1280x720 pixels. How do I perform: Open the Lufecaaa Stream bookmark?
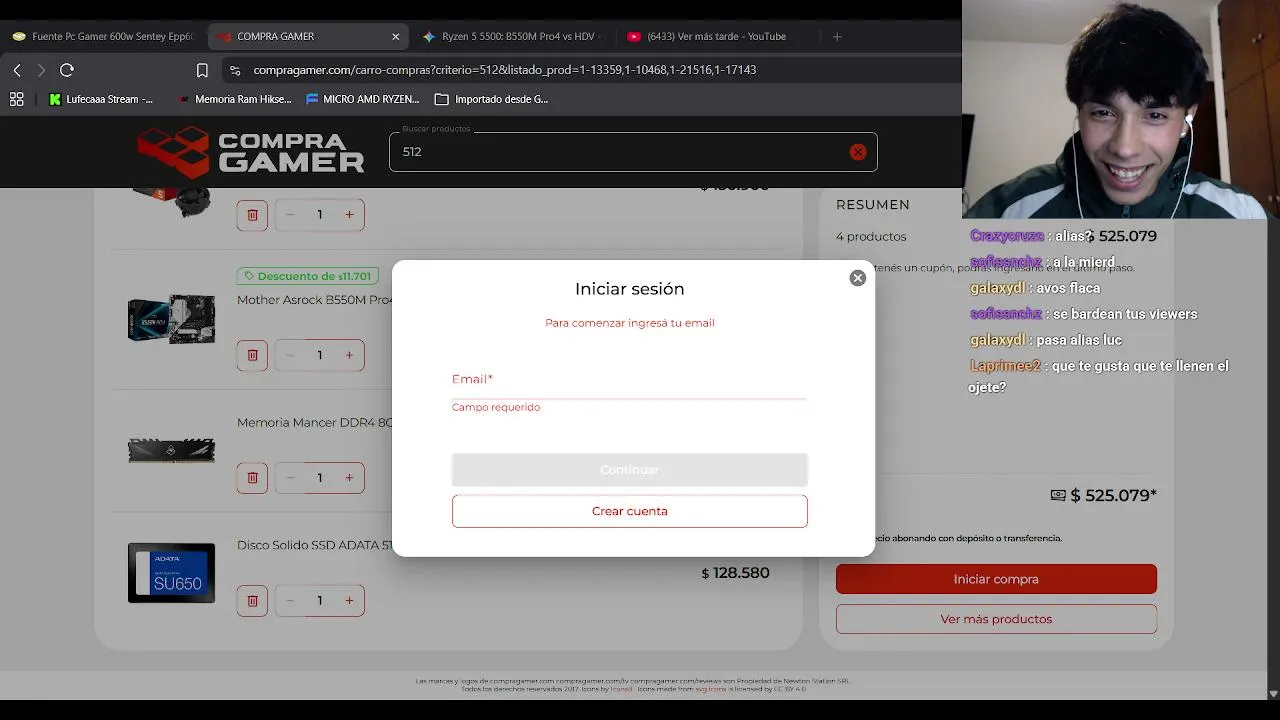[x=101, y=99]
